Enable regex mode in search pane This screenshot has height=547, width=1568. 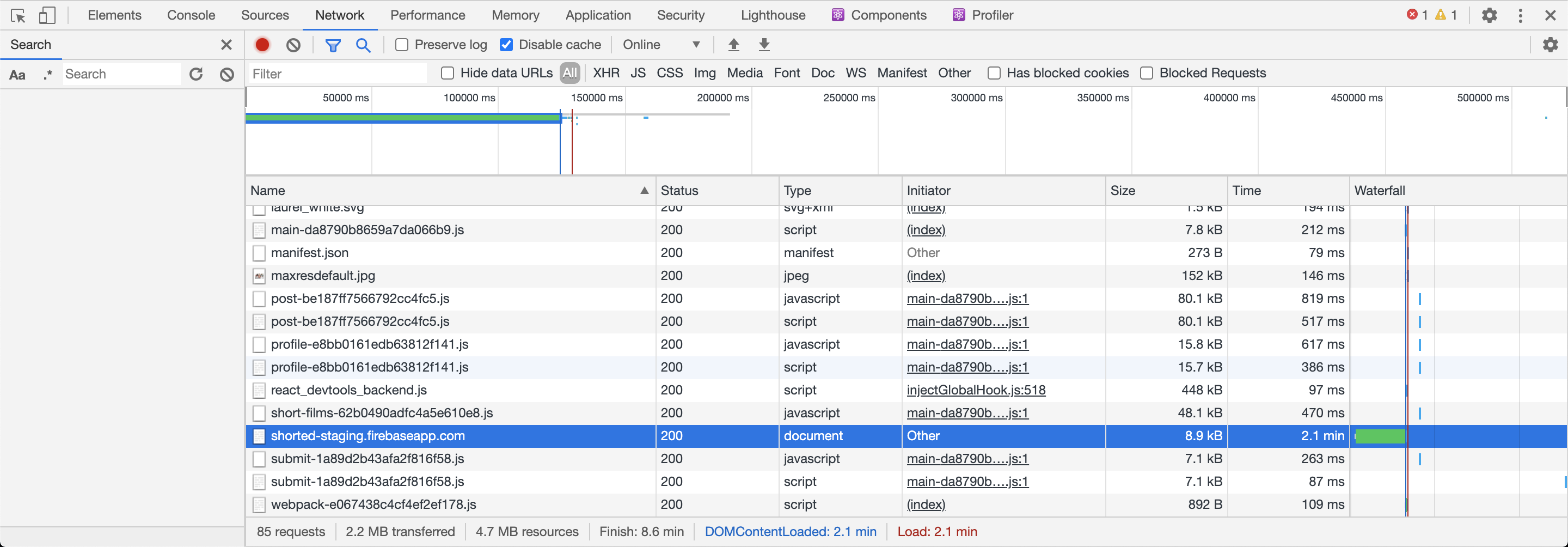pos(47,74)
